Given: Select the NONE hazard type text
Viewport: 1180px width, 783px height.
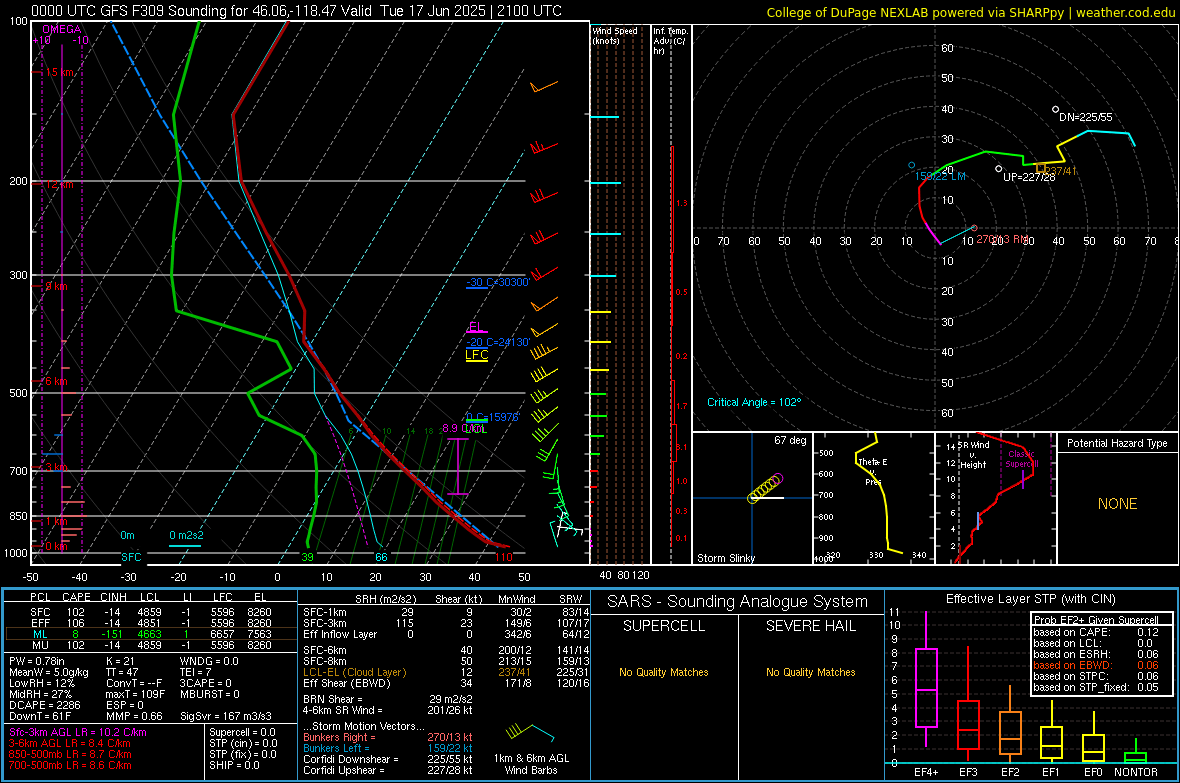Looking at the screenshot, I should (1117, 504).
